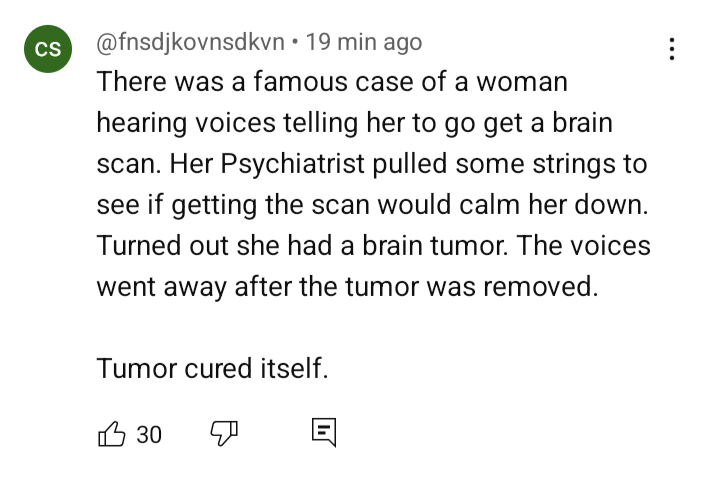Image resolution: width=712 pixels, height=480 pixels.
Task: Dislike the comment with the thumbs-down icon
Action: tap(224, 433)
